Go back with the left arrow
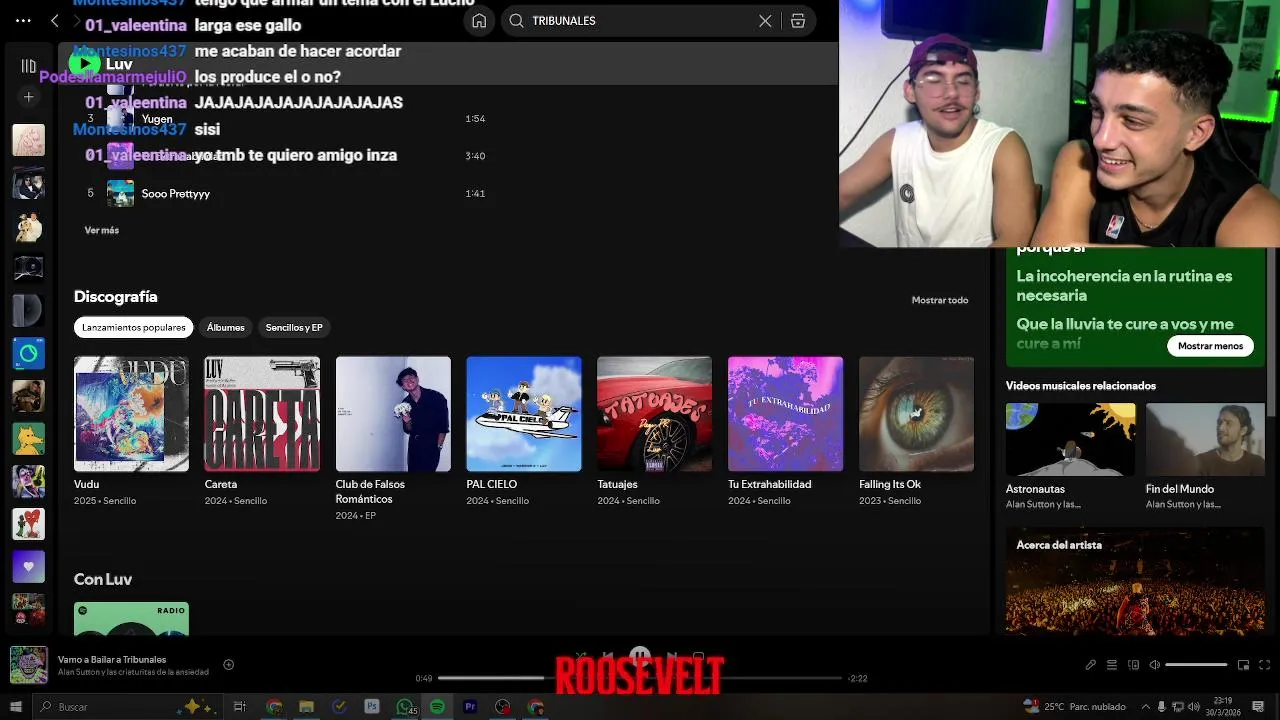The image size is (1280, 720). [54, 20]
